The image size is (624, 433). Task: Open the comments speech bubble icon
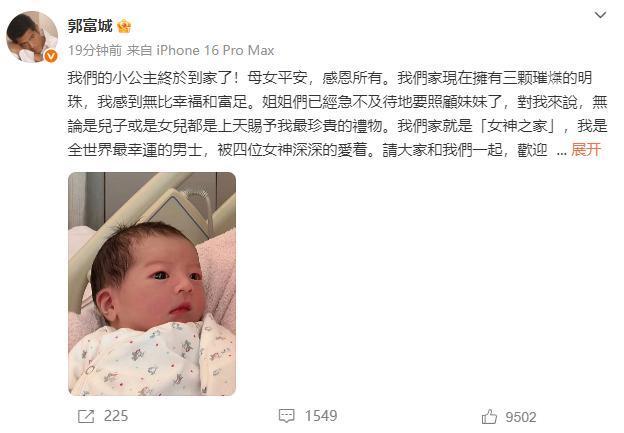tap(287, 416)
